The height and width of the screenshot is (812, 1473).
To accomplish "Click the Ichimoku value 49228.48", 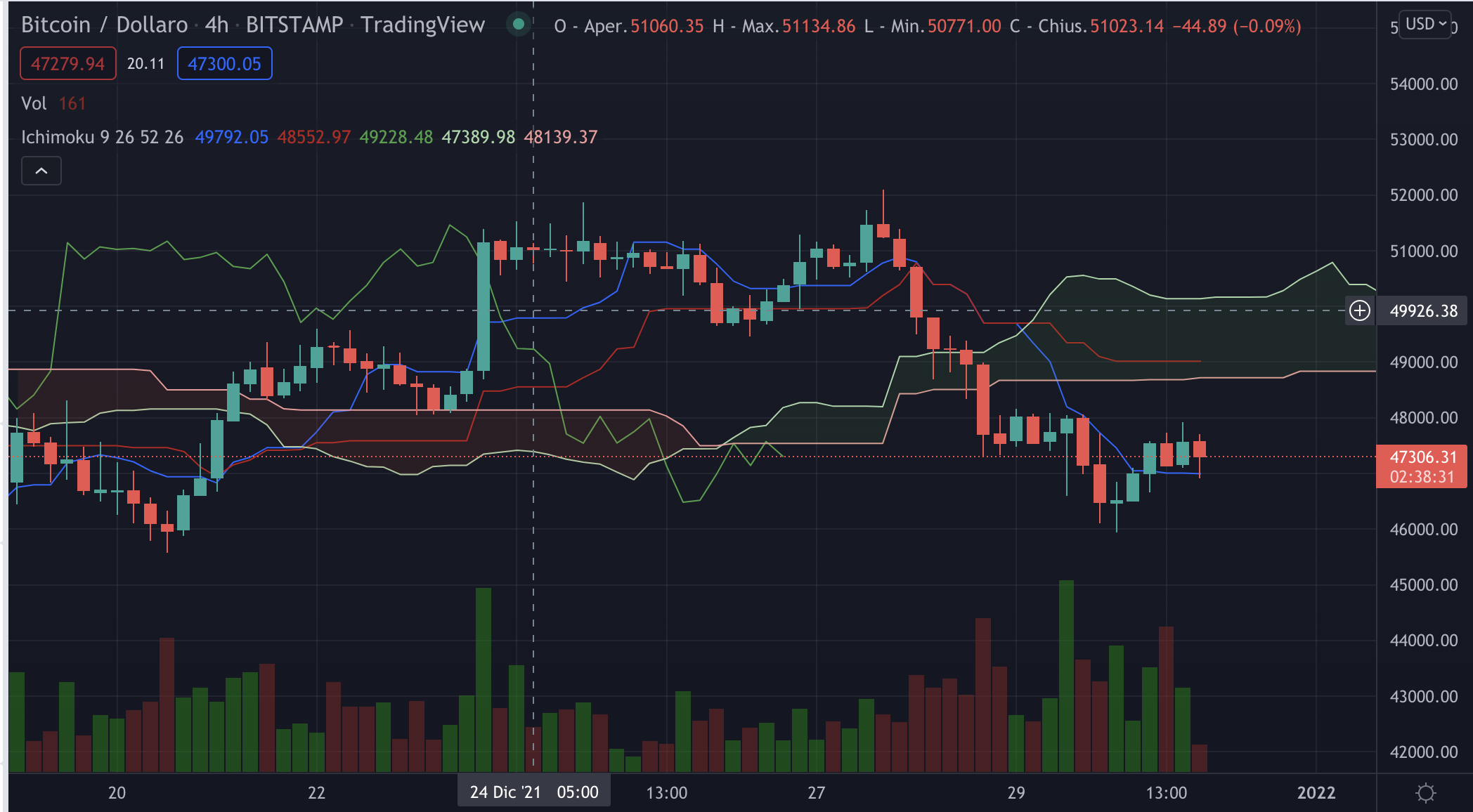I will [x=396, y=137].
